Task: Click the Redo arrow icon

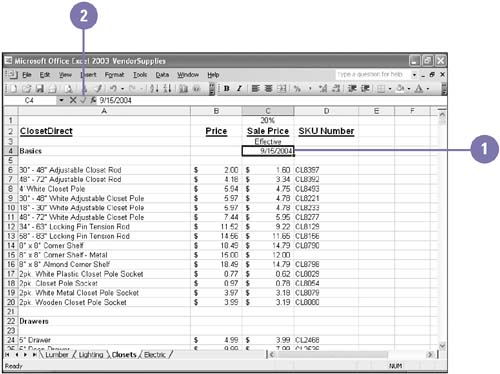Action: [132, 89]
